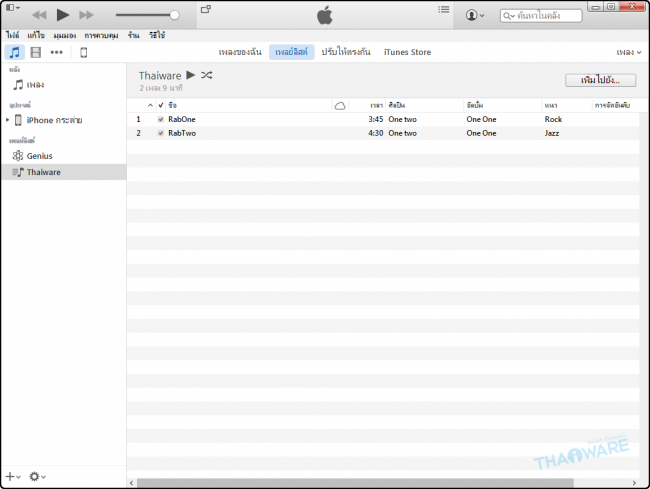
Task: Click the volume slider knob
Action: [175, 15]
